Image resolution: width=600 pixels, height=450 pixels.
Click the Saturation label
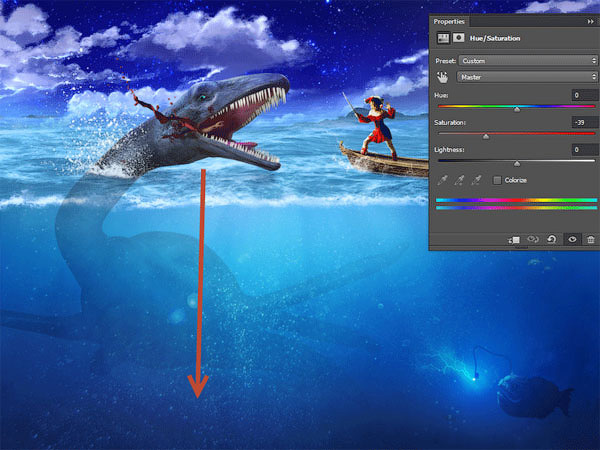point(450,122)
